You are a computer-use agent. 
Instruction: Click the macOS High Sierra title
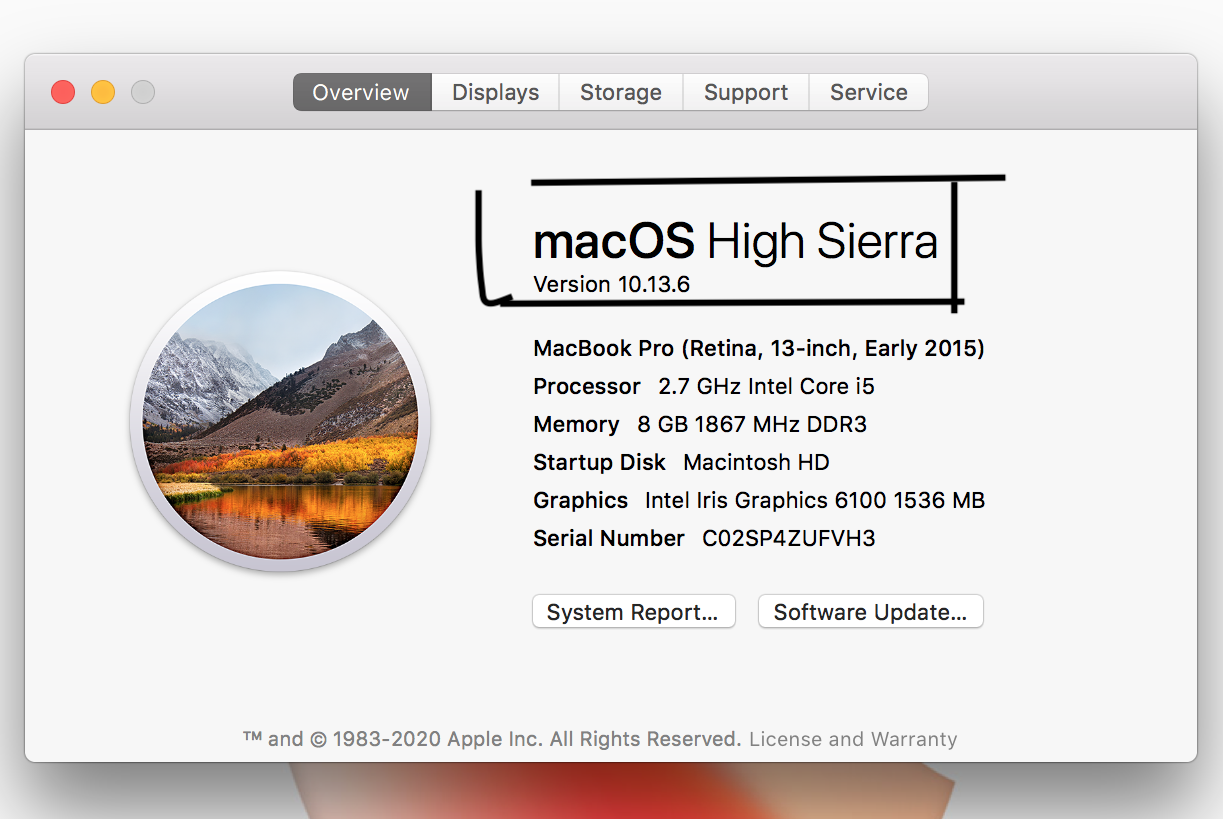[x=736, y=241]
